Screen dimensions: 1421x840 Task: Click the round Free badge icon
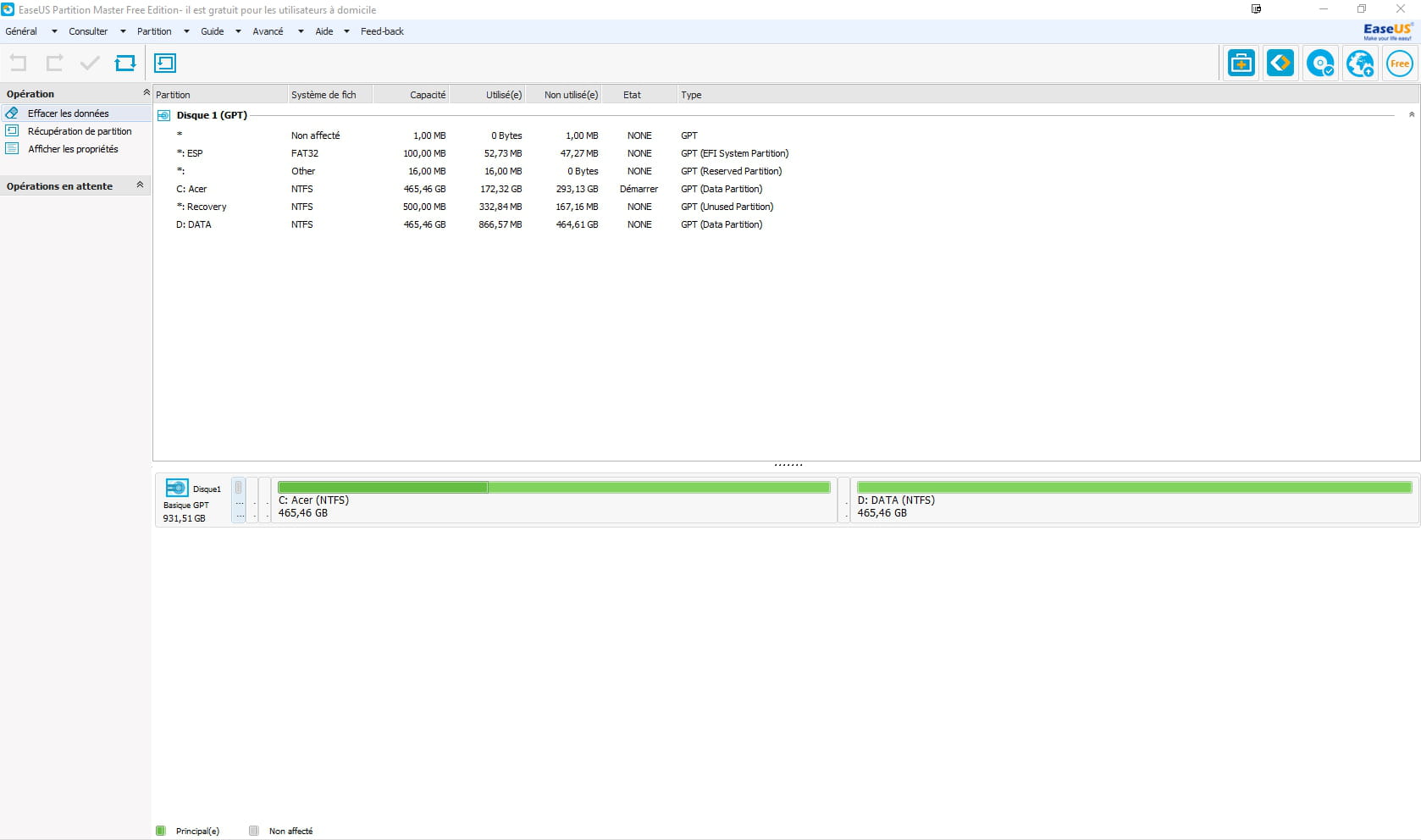pos(1399,64)
